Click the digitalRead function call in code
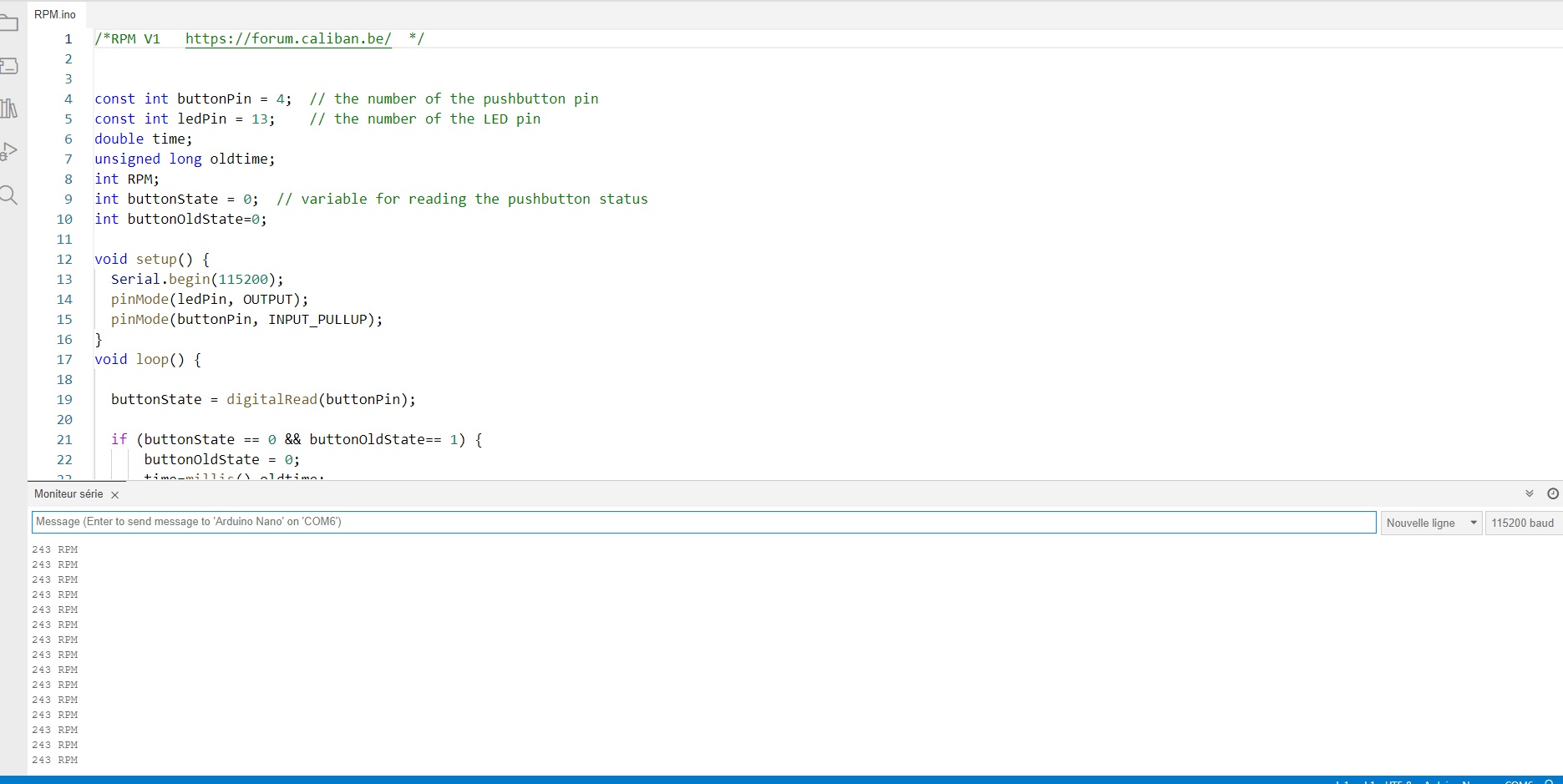Screen dimensions: 1563x784 tap(271, 399)
